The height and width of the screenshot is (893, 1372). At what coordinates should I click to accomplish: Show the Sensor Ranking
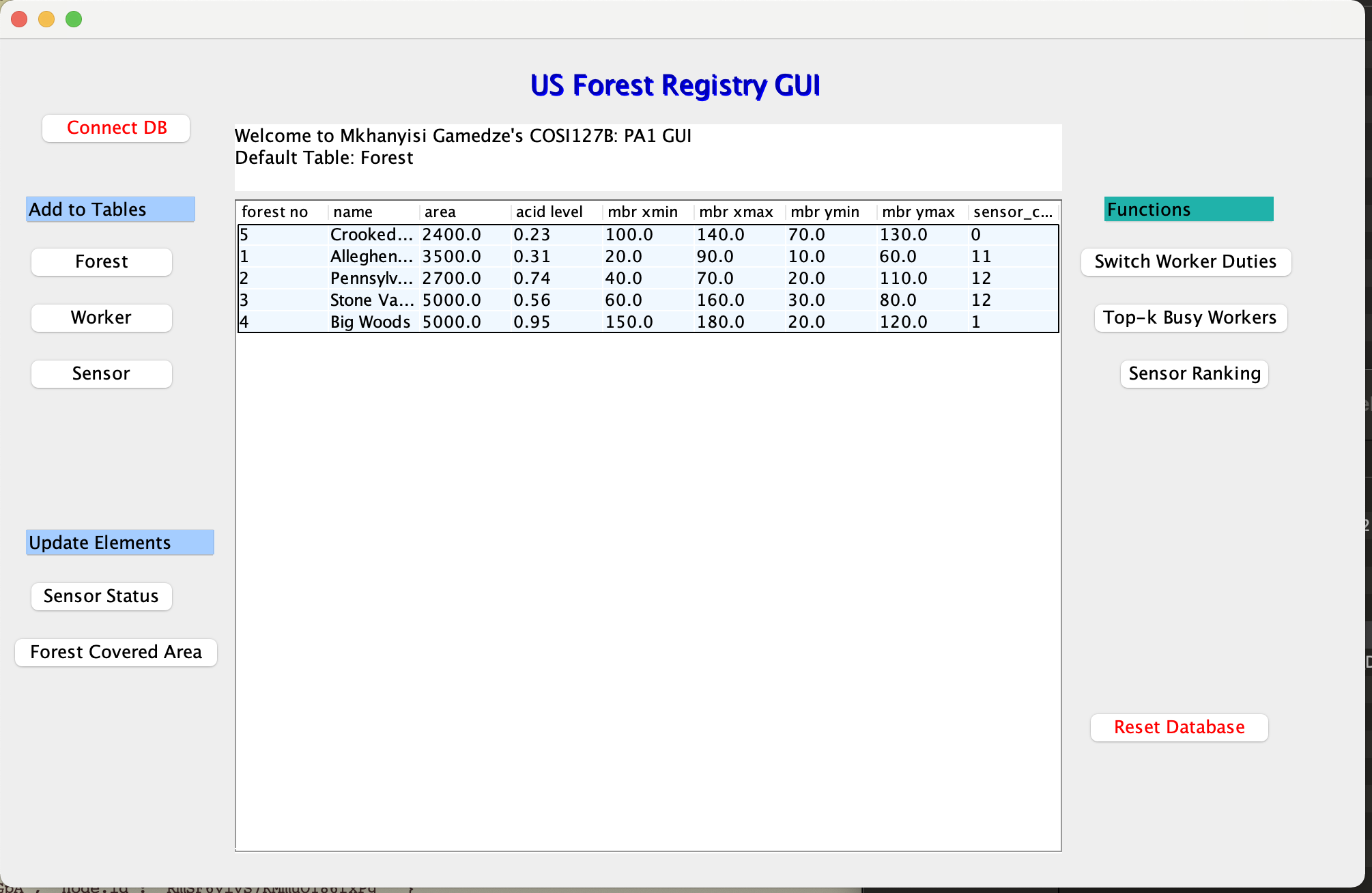click(1194, 374)
